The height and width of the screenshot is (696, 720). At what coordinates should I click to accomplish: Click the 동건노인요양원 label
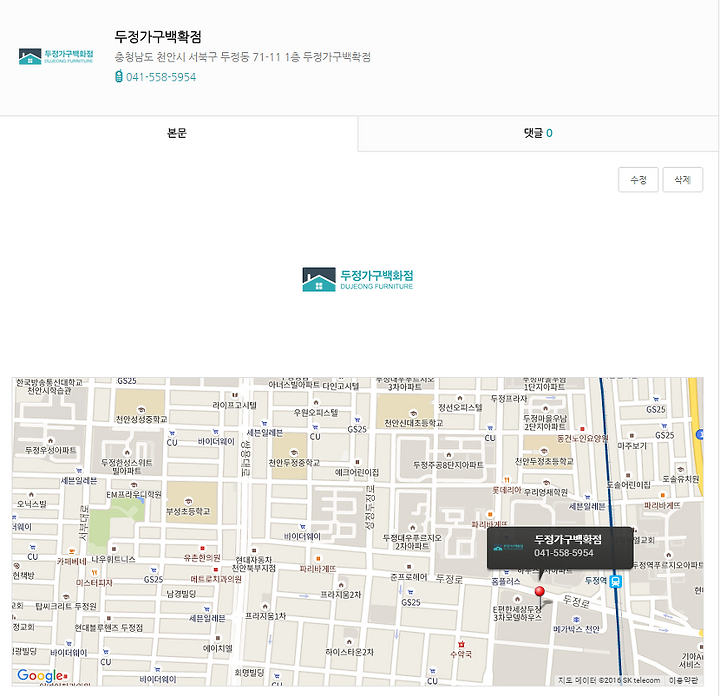tap(583, 438)
